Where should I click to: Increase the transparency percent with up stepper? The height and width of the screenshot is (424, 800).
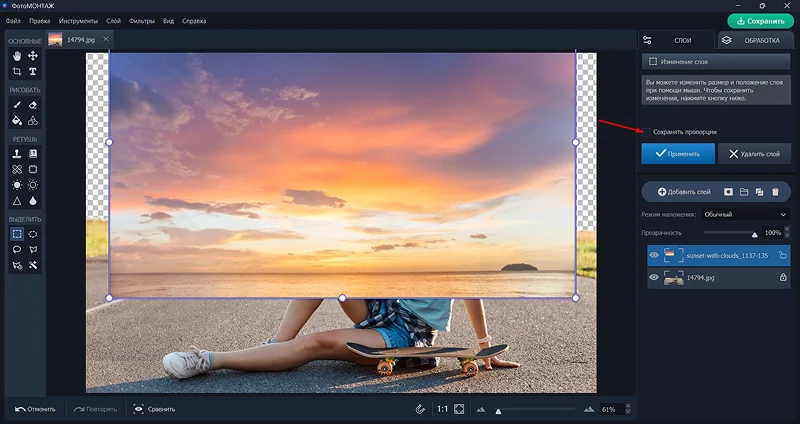tap(786, 230)
